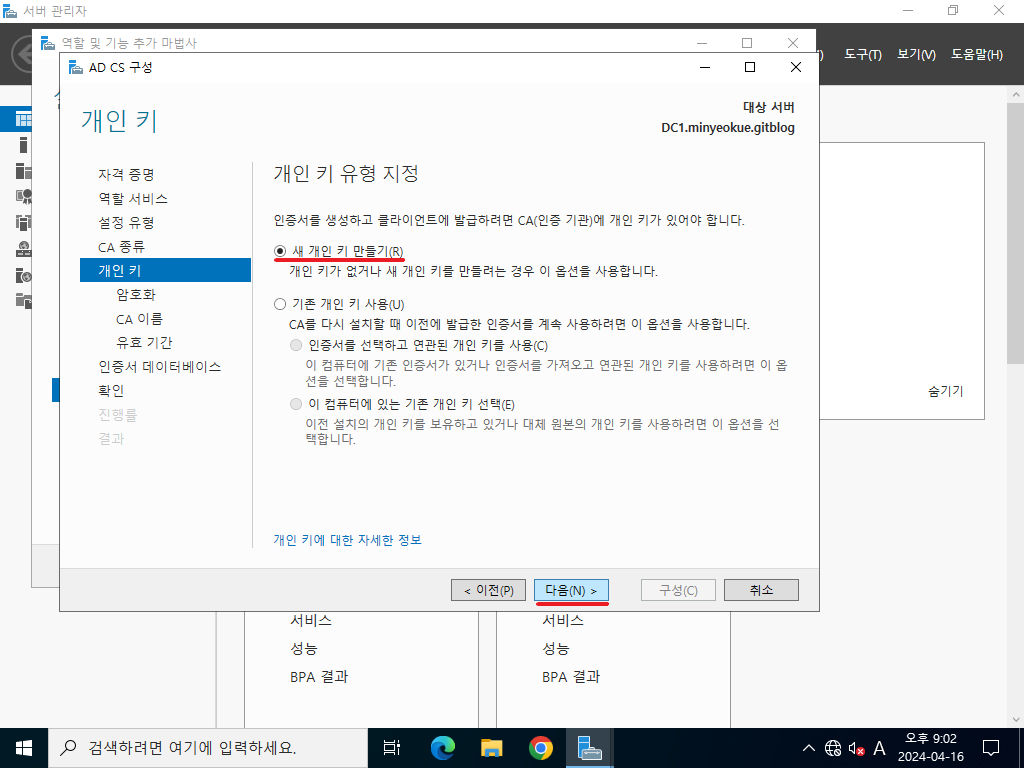Click the AD DS sidebar icon
This screenshot has height=768, width=1024.
pyautogui.click(x=24, y=222)
